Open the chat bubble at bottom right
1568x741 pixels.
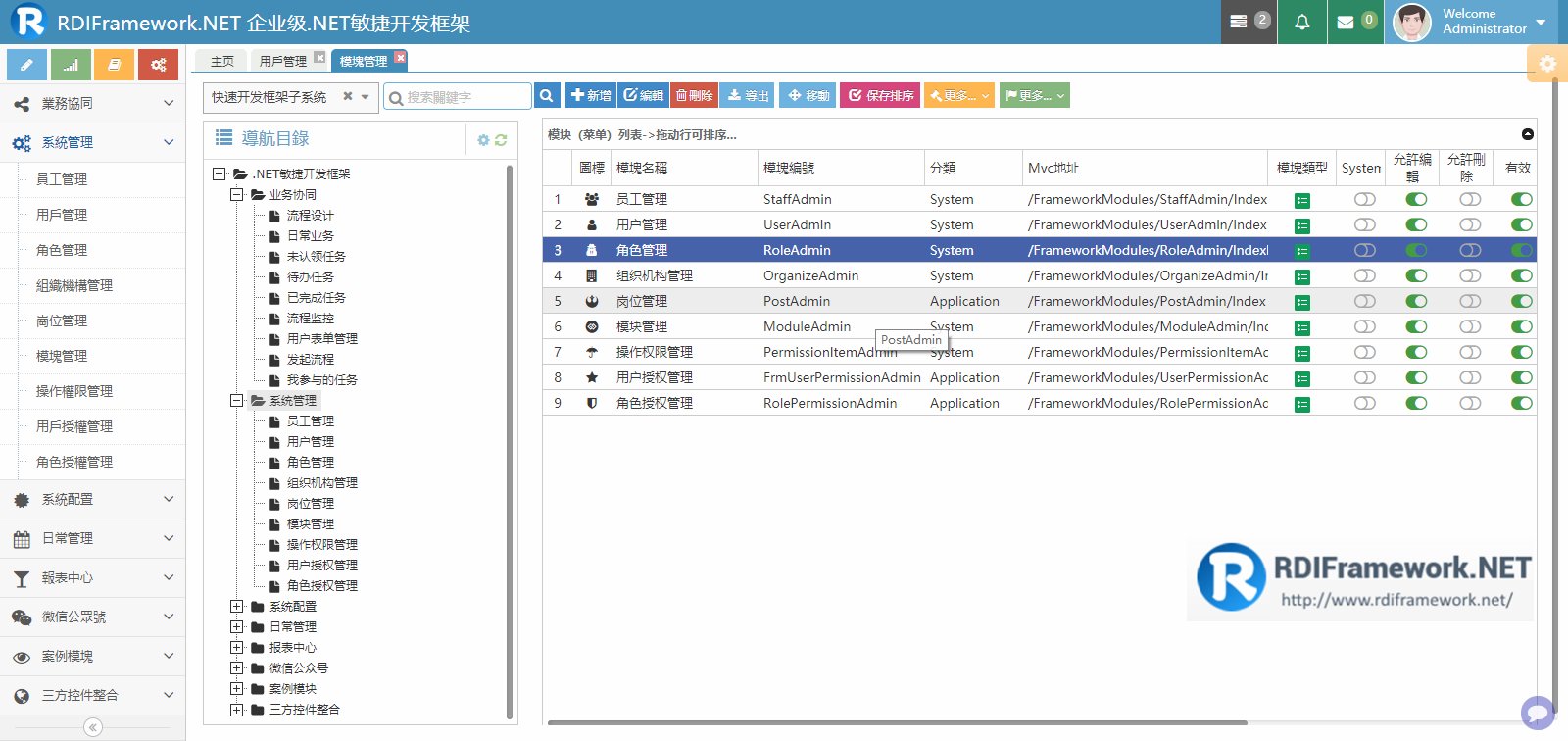pos(1538,712)
